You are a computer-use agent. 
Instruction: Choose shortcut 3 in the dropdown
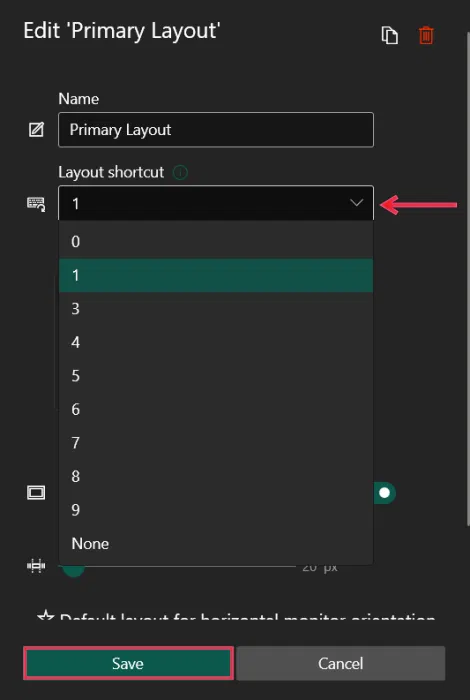[x=216, y=309]
